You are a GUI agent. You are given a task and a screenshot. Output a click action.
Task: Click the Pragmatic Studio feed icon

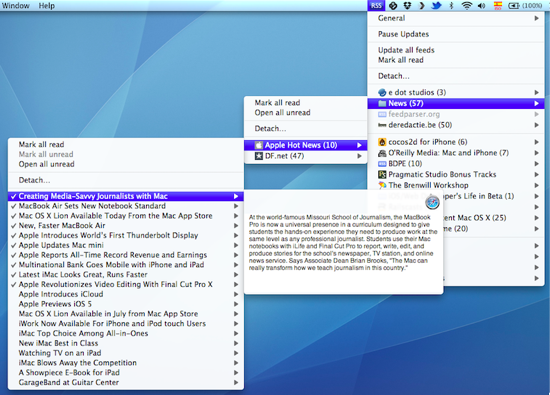(382, 174)
